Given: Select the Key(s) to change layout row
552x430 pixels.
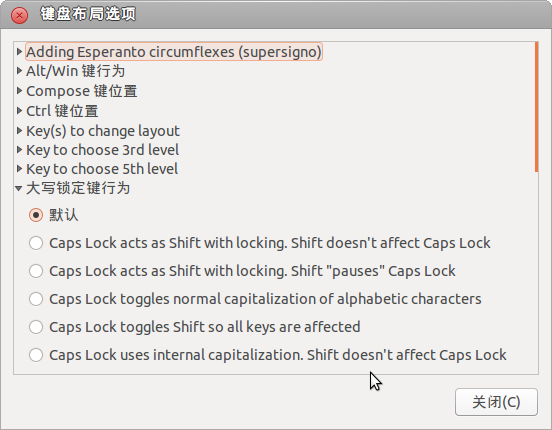Looking at the screenshot, I should (x=103, y=131).
